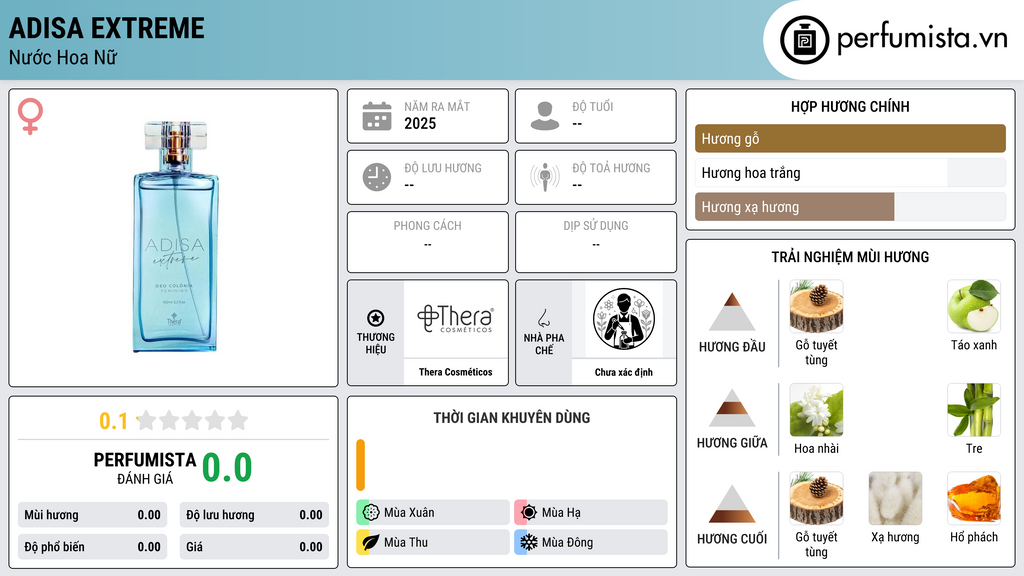Click the Mùa Thu leaf icon

371,542
